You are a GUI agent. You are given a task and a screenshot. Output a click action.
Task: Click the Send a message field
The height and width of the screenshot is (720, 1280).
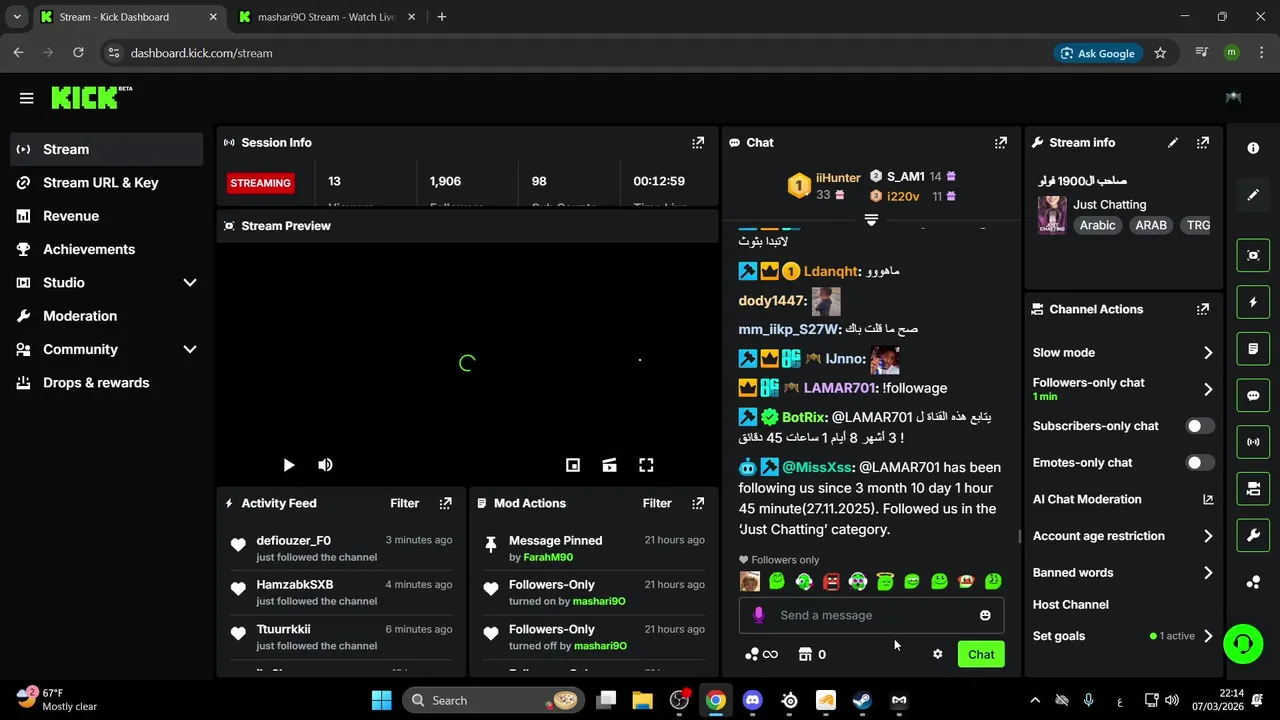pos(871,615)
